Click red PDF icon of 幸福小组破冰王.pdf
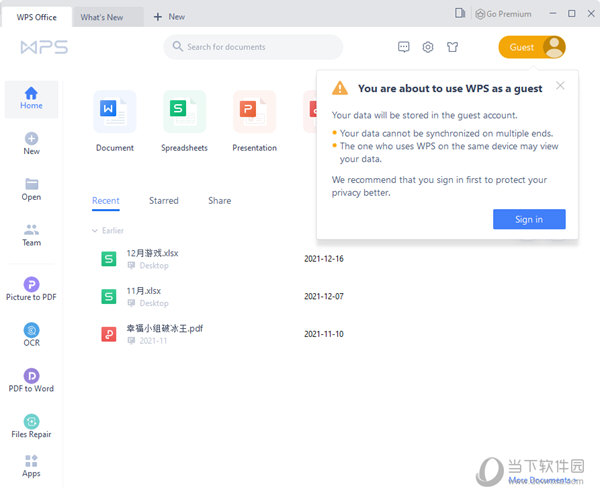The width and height of the screenshot is (600, 501). pyautogui.click(x=109, y=334)
